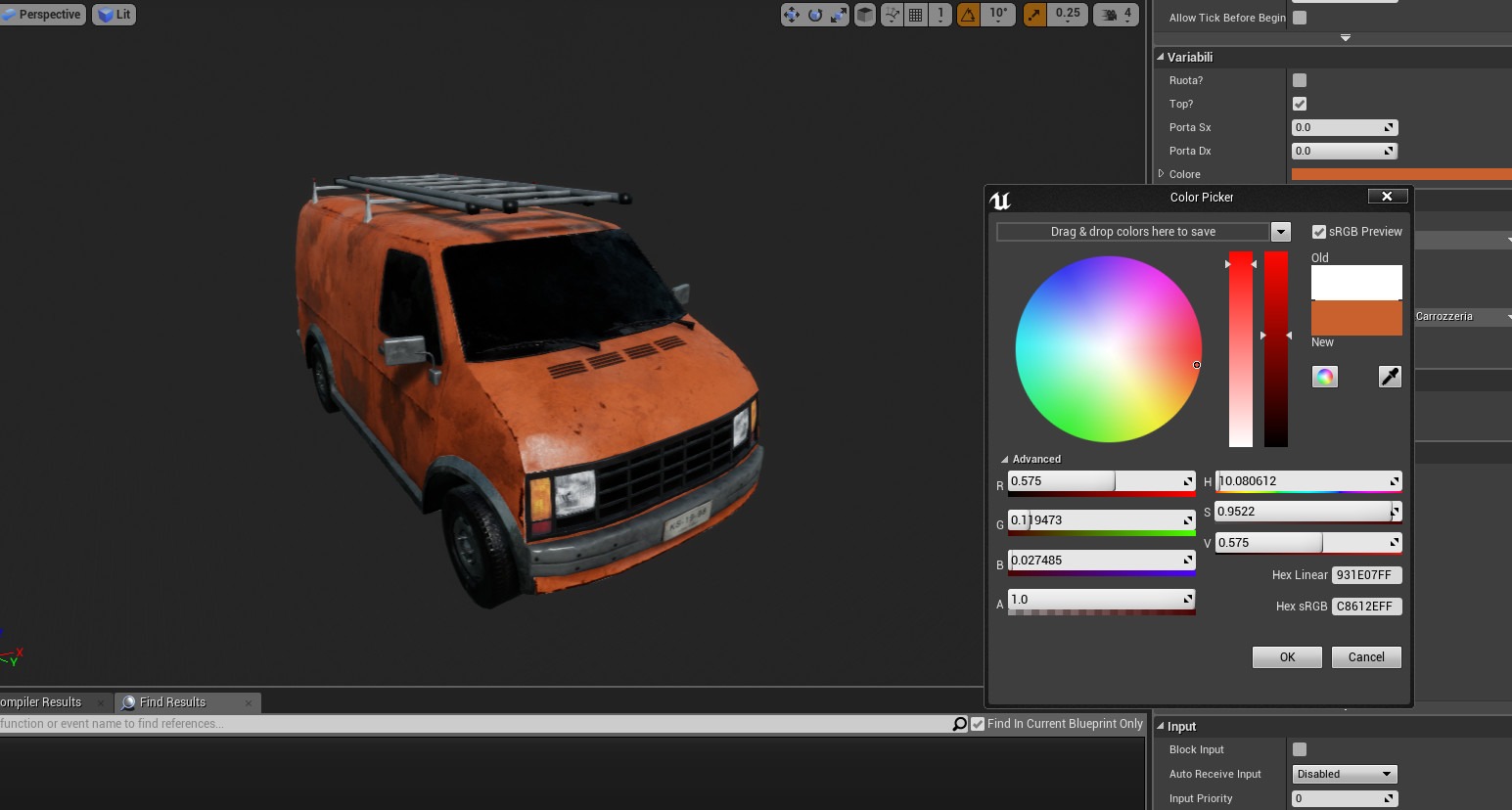Select the scale gizmo tool

click(x=839, y=15)
